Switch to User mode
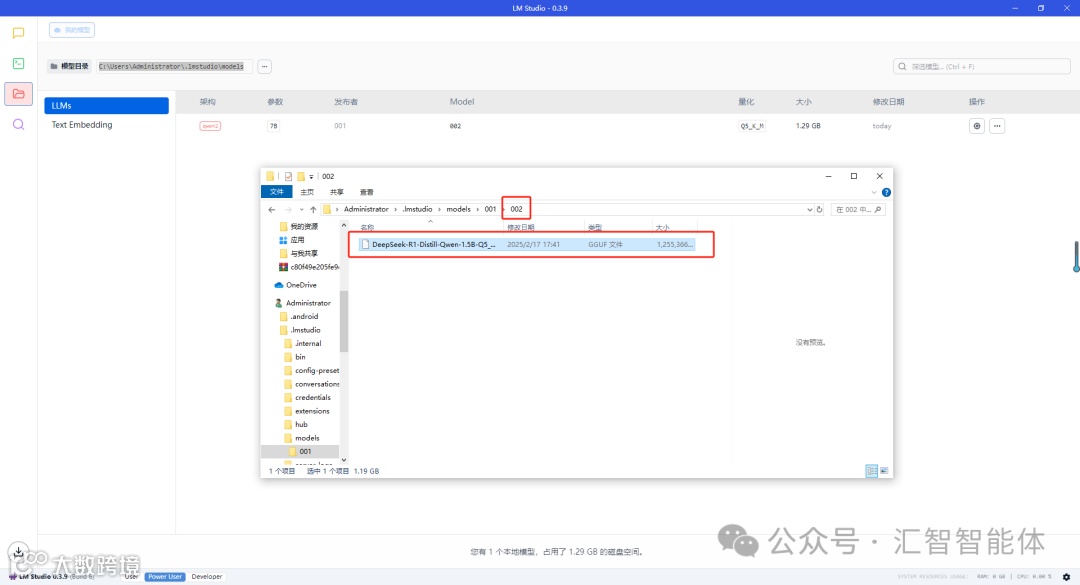 tap(131, 577)
